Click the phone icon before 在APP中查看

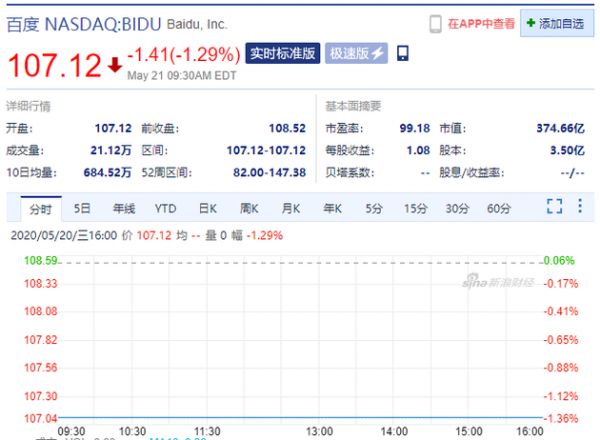(436, 23)
